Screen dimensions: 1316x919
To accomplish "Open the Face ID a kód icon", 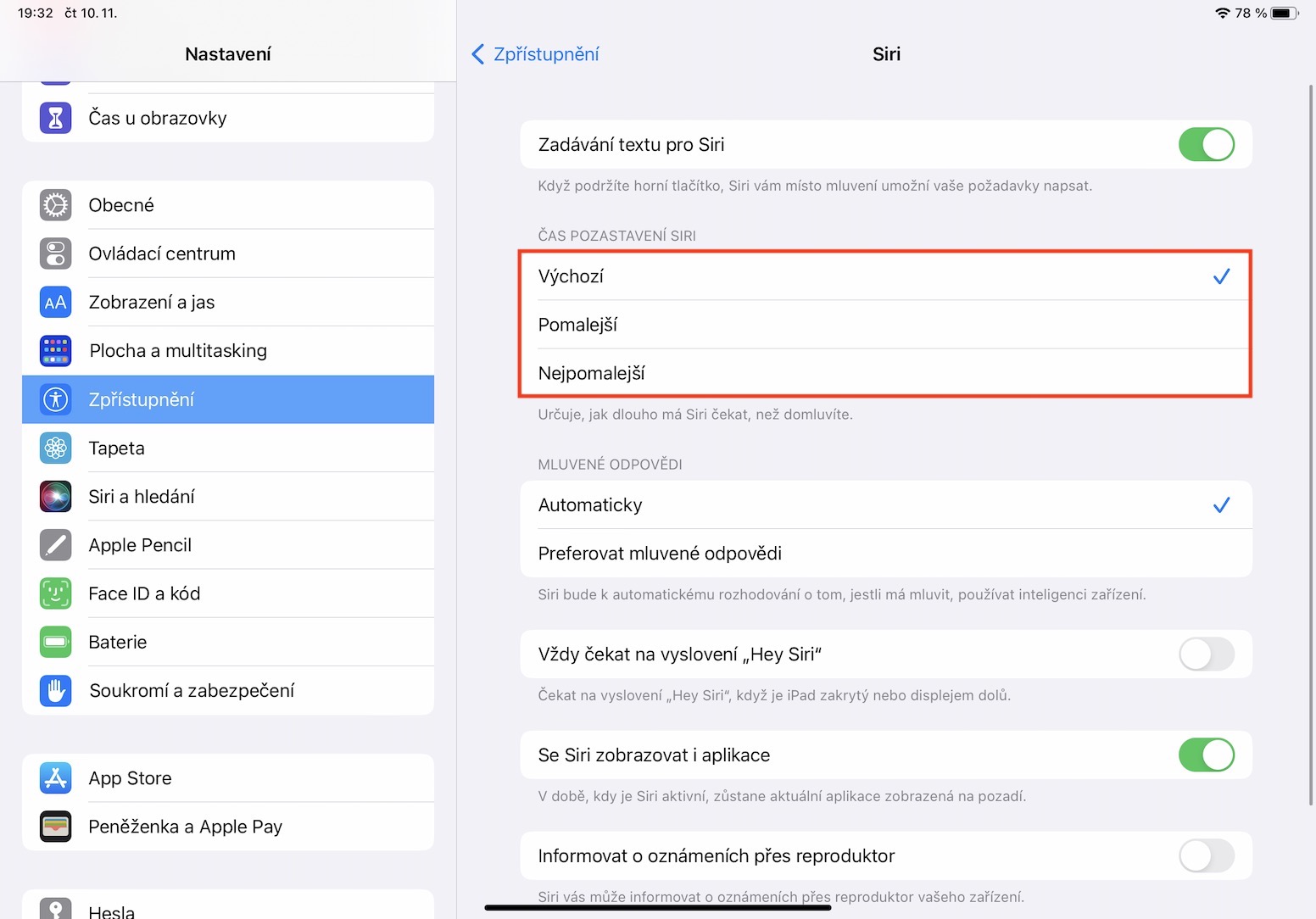I will [x=56, y=593].
